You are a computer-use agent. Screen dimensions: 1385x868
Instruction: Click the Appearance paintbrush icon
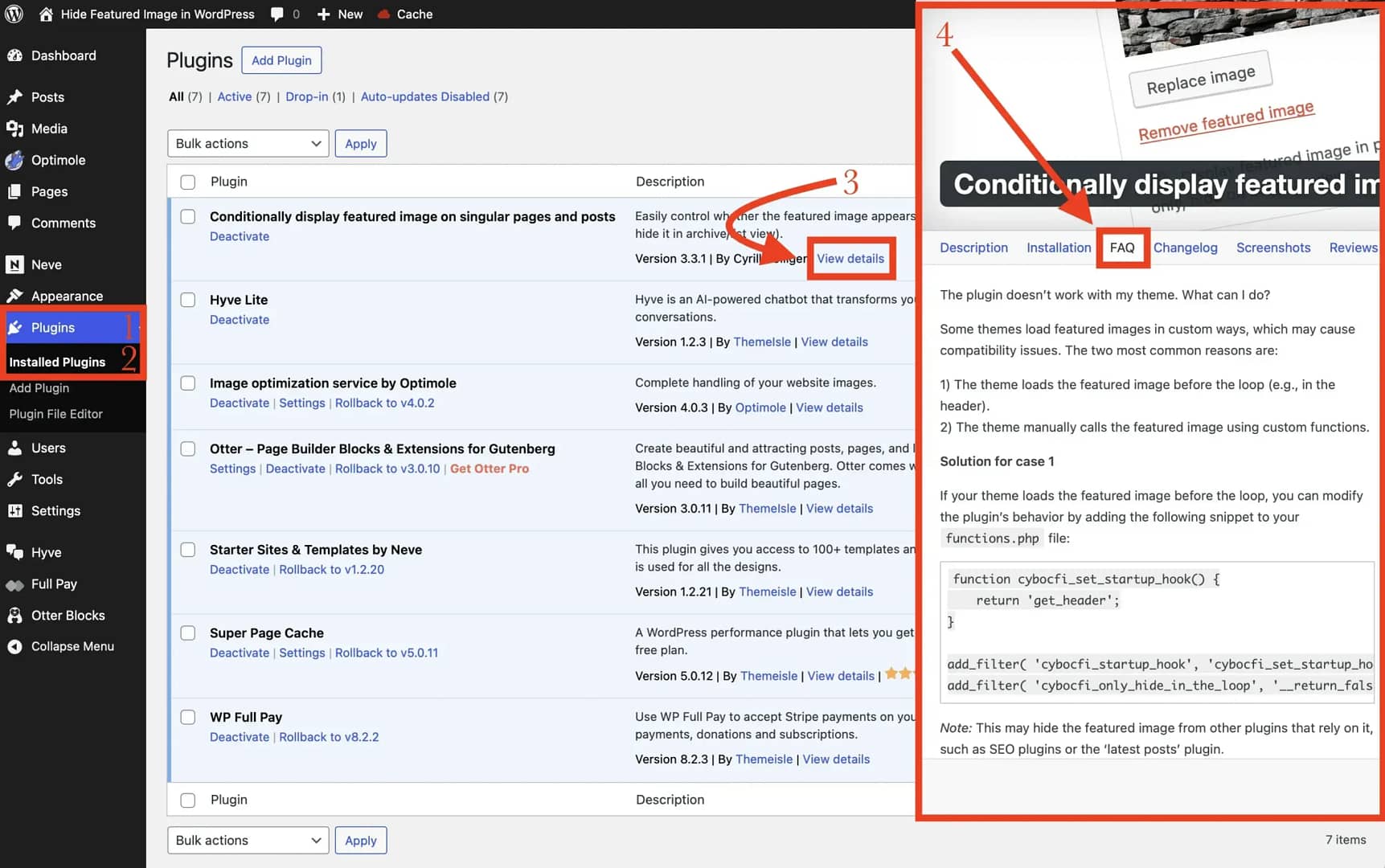point(14,296)
